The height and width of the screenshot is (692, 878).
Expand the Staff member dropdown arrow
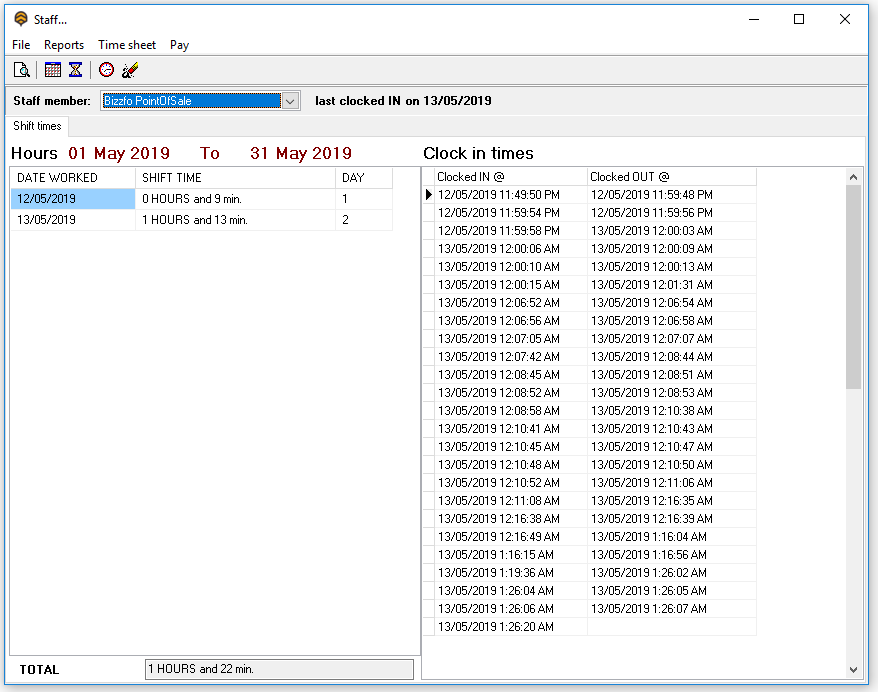290,101
